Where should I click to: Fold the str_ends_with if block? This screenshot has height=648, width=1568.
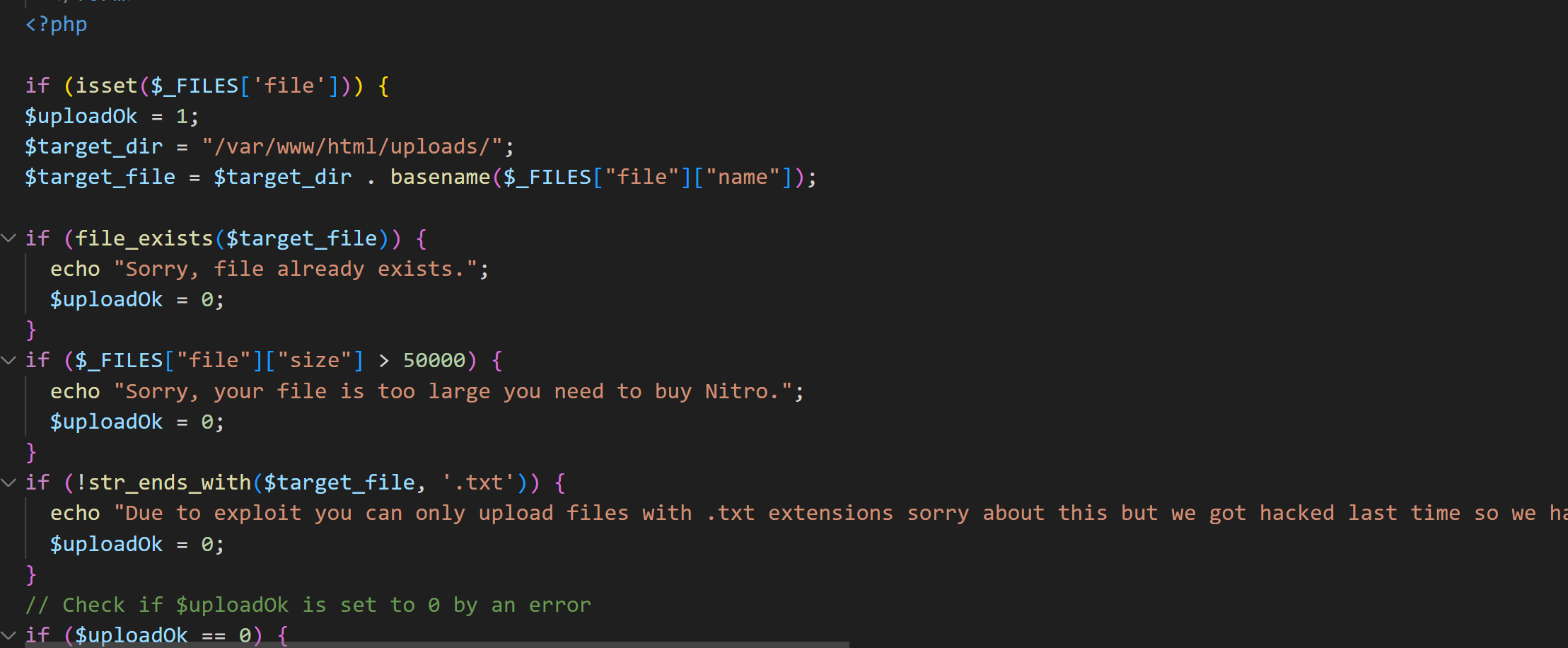9,483
